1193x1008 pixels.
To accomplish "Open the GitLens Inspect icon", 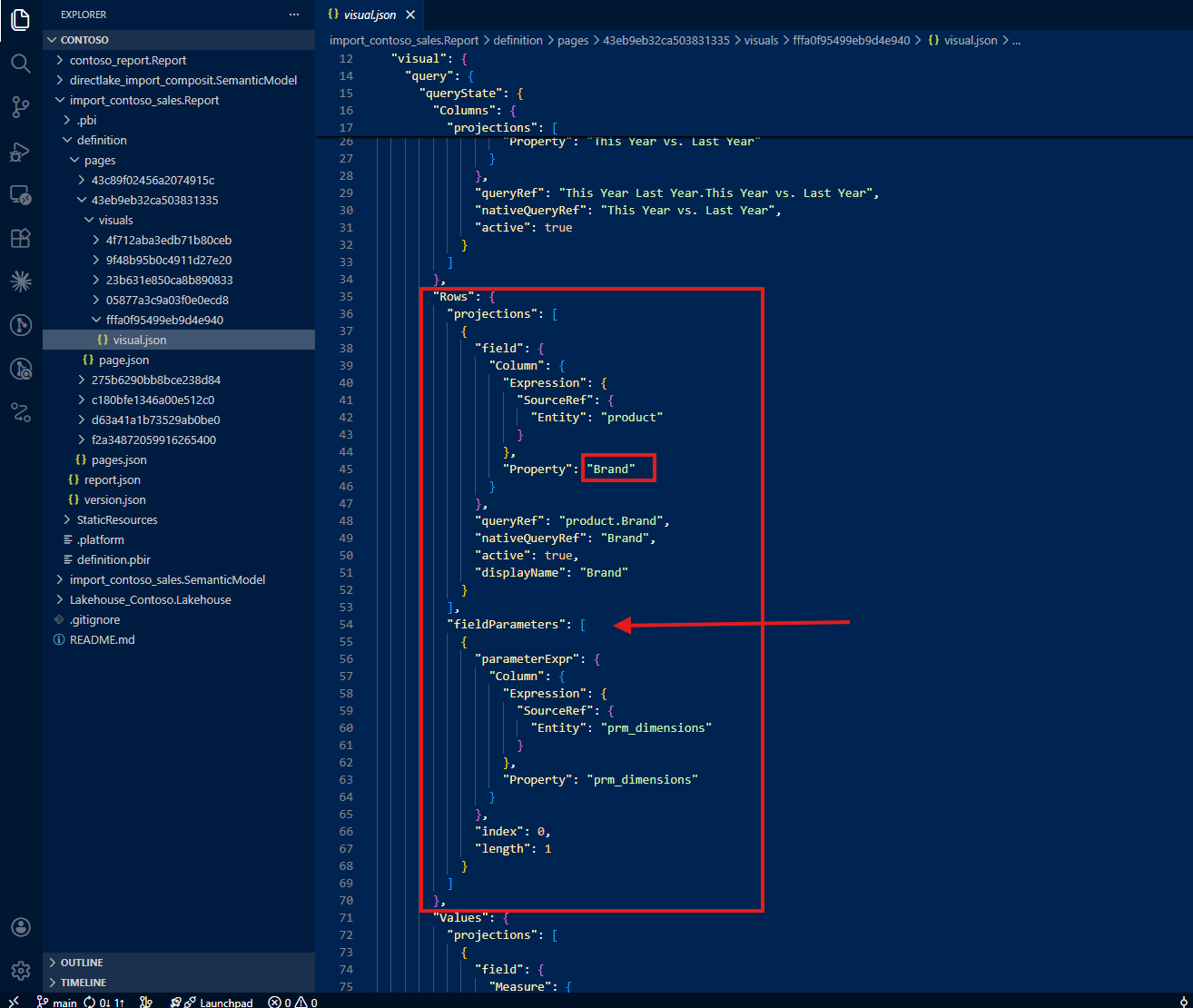I will pos(20,369).
